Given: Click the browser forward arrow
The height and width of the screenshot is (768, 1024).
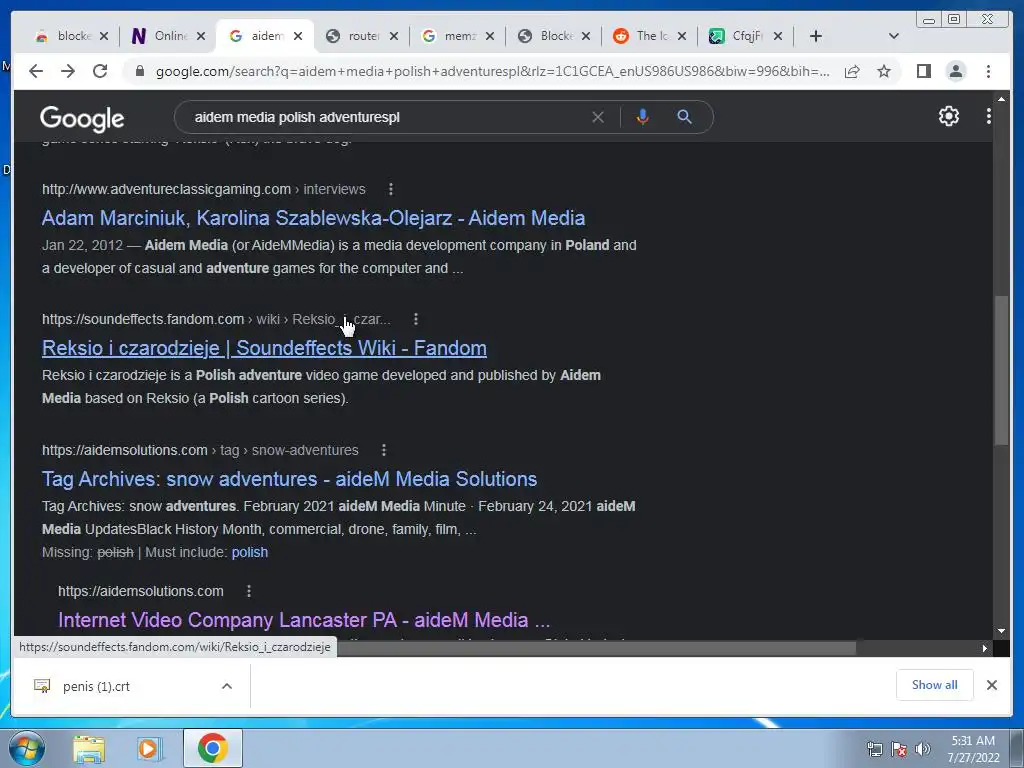Looking at the screenshot, I should tap(68, 71).
